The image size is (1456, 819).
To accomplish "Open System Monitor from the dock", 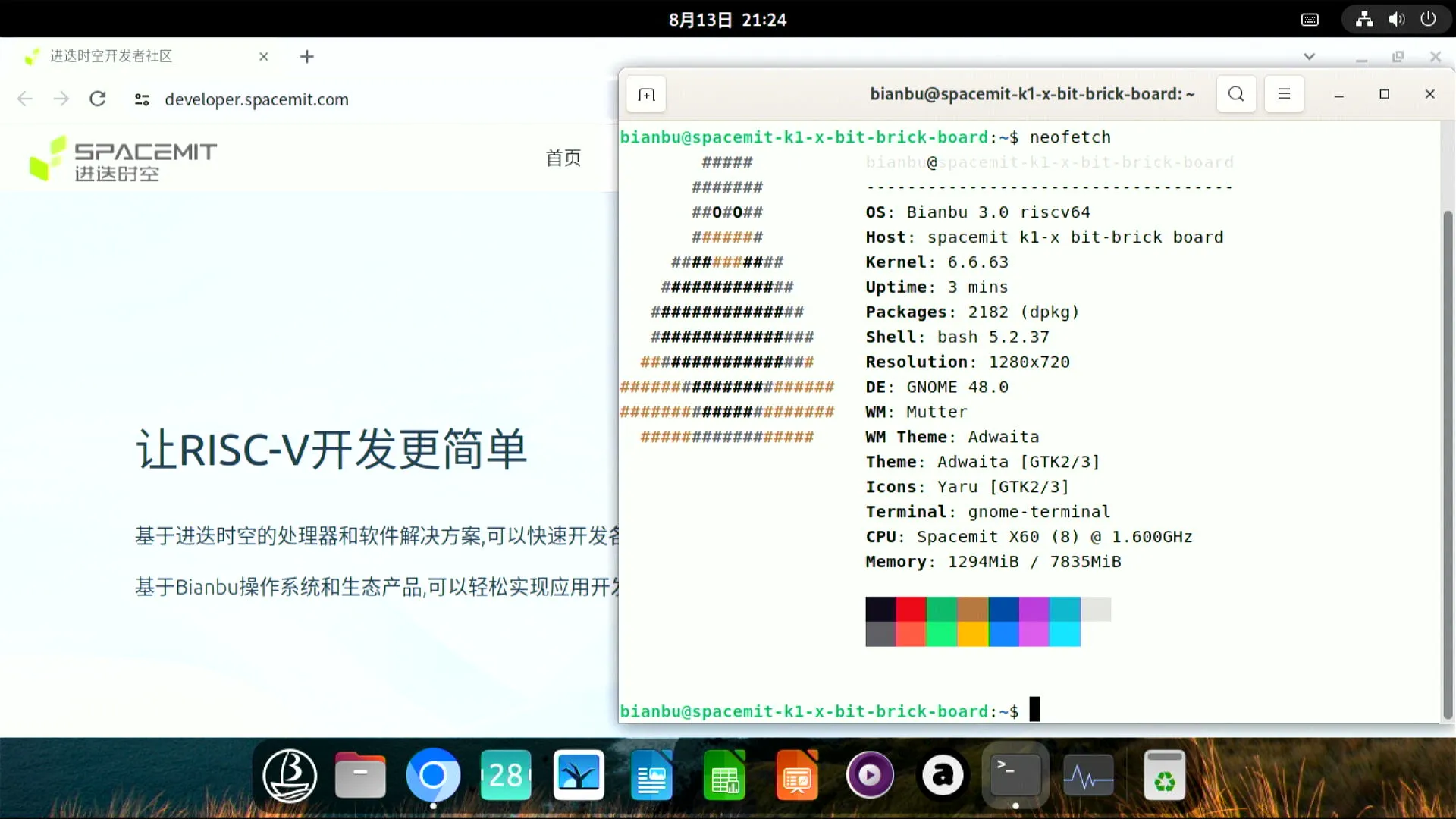I will pos(1088,776).
